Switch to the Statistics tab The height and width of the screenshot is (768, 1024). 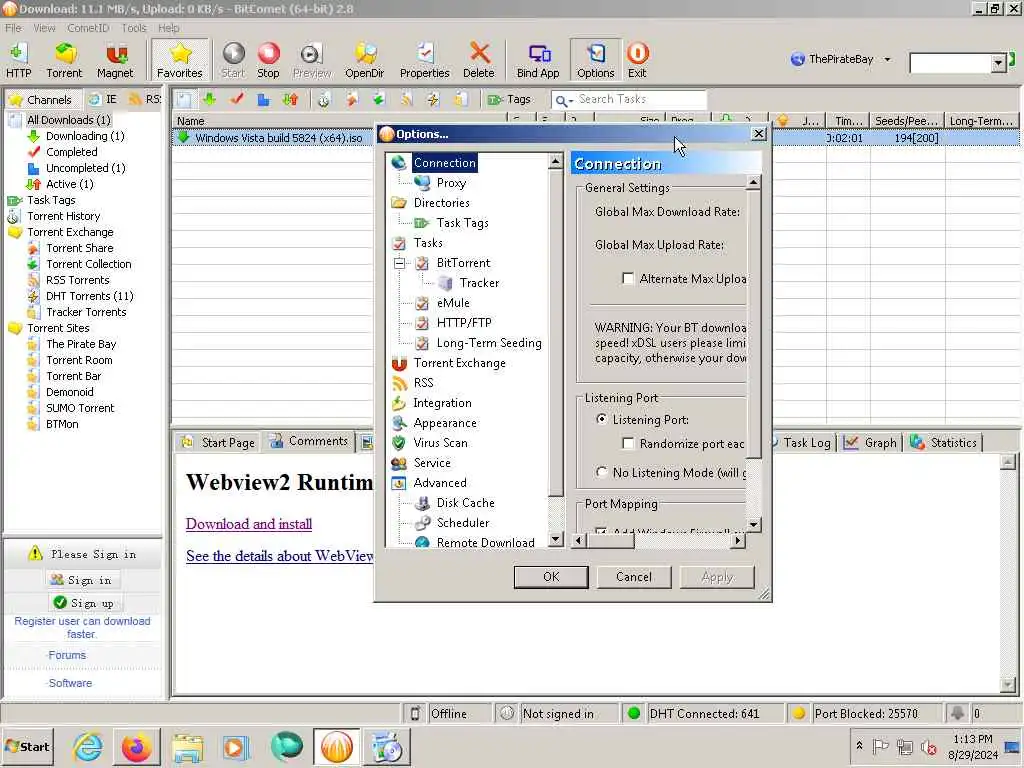944,443
